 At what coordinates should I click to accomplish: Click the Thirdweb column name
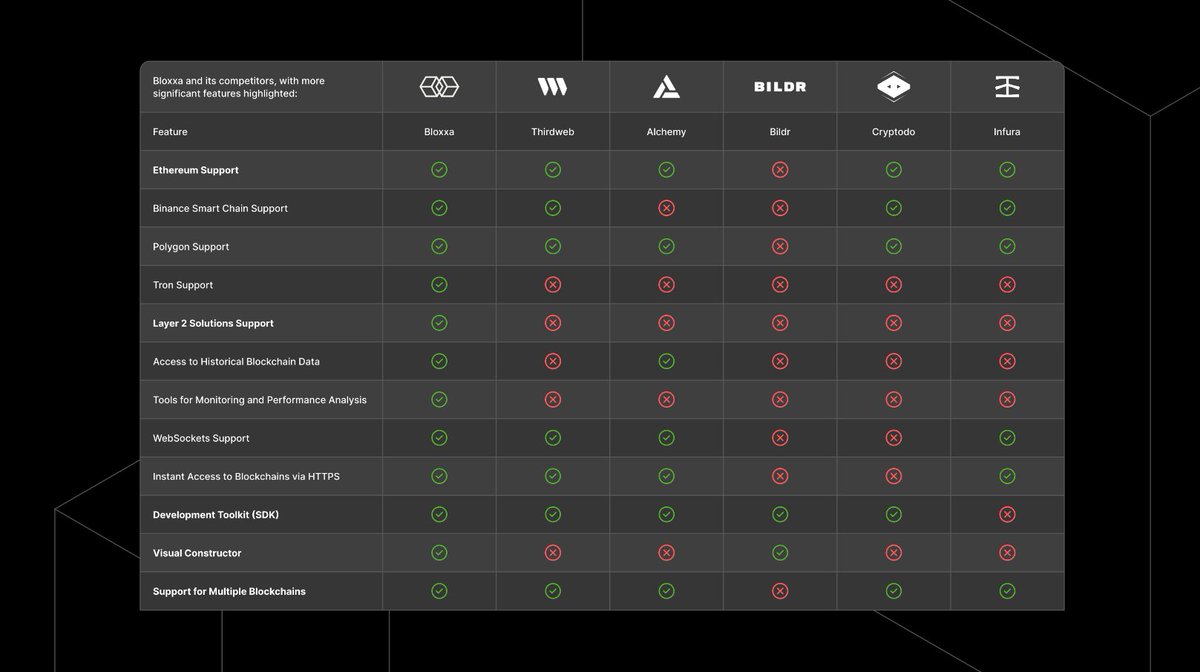[552, 132]
